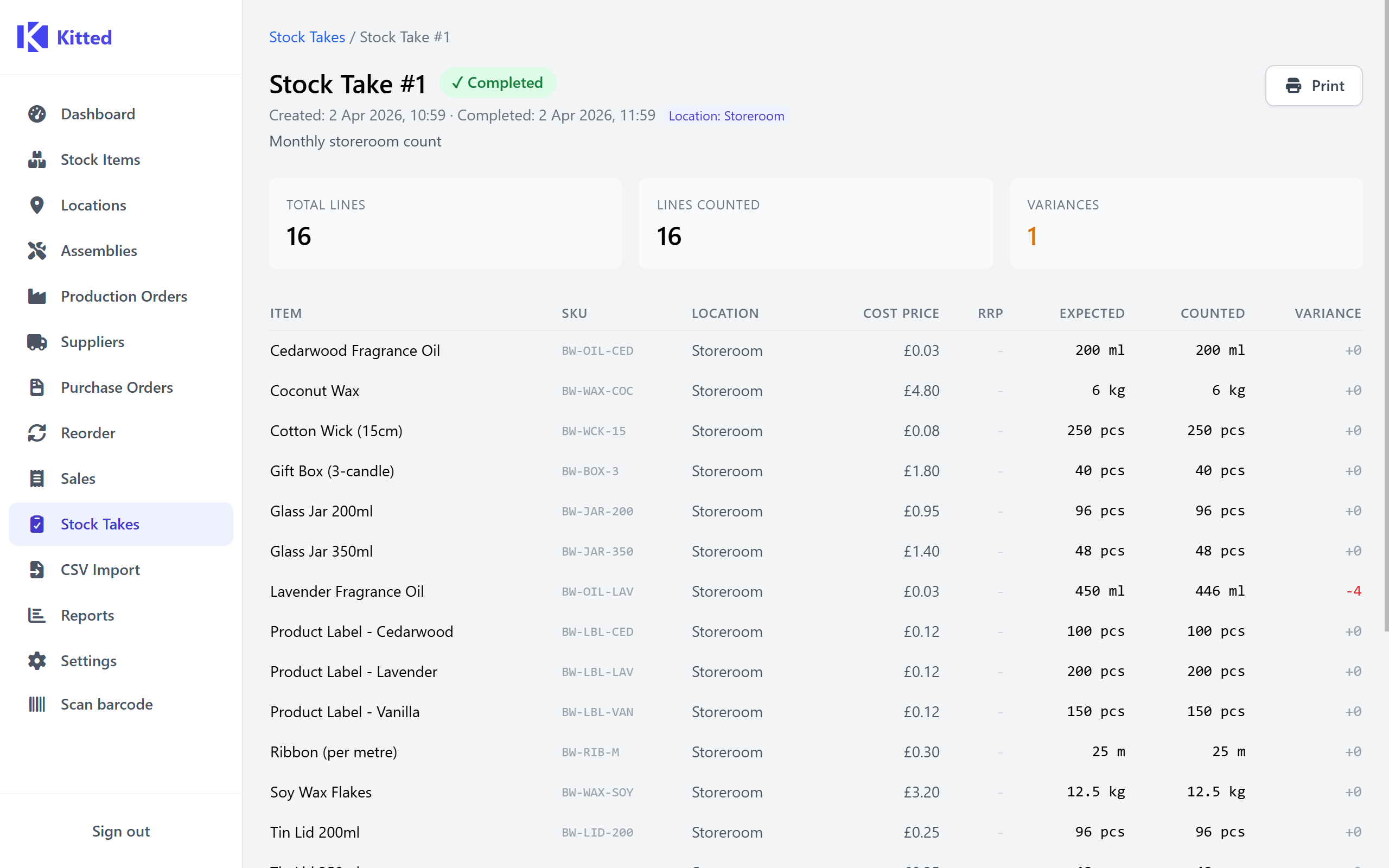Viewport: 1389px width, 868px height.
Task: Open Production Orders page
Action: [x=121, y=296]
